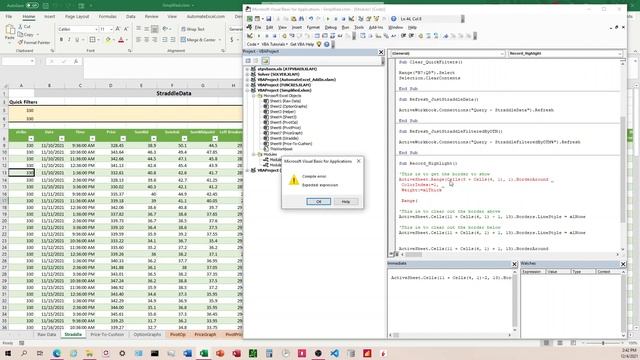Click the lightbulb icon beside Get VBA Help
This screenshot has width=640, height=360.
click(319, 44)
